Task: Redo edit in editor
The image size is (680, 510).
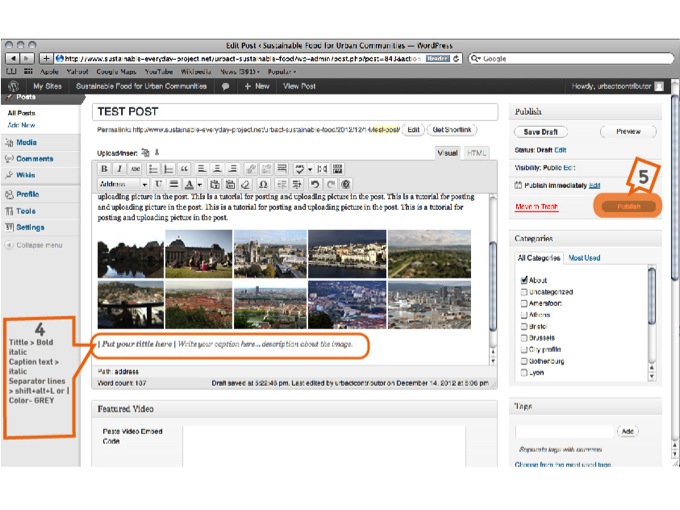Action: 330,184
